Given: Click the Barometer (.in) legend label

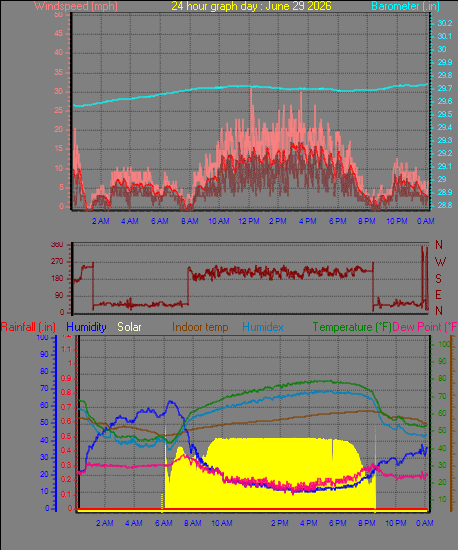Looking at the screenshot, I should (x=405, y=6).
